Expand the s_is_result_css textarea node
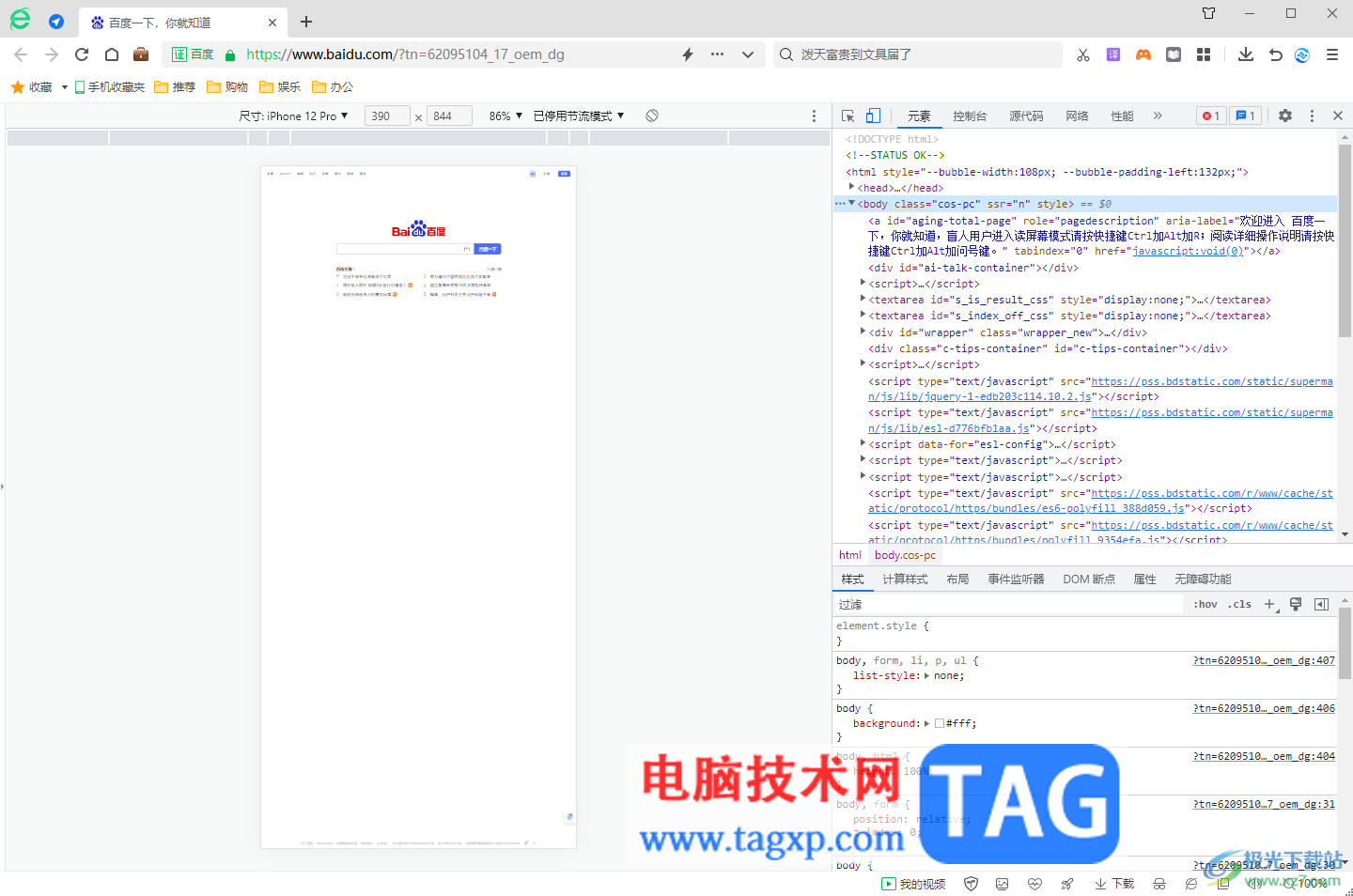Image resolution: width=1353 pixels, height=896 pixels. click(x=863, y=299)
